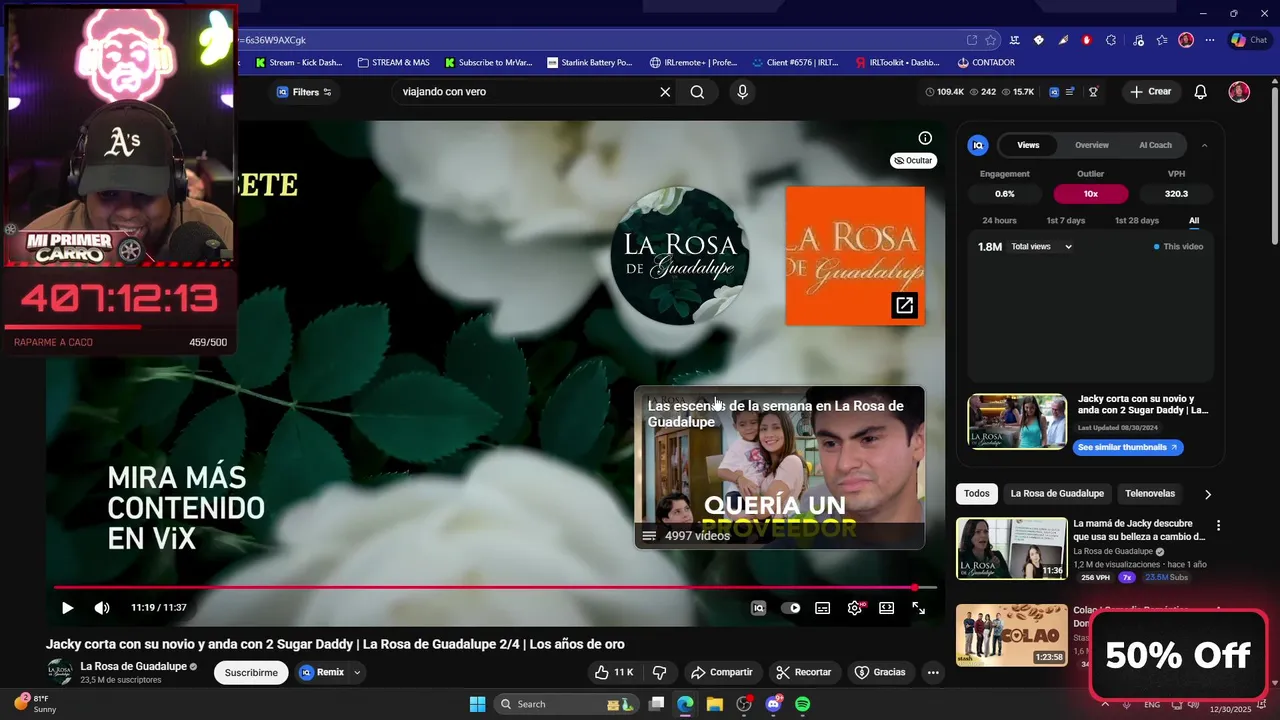
Task: Open more actions ellipsis below video
Action: pyautogui.click(x=933, y=673)
